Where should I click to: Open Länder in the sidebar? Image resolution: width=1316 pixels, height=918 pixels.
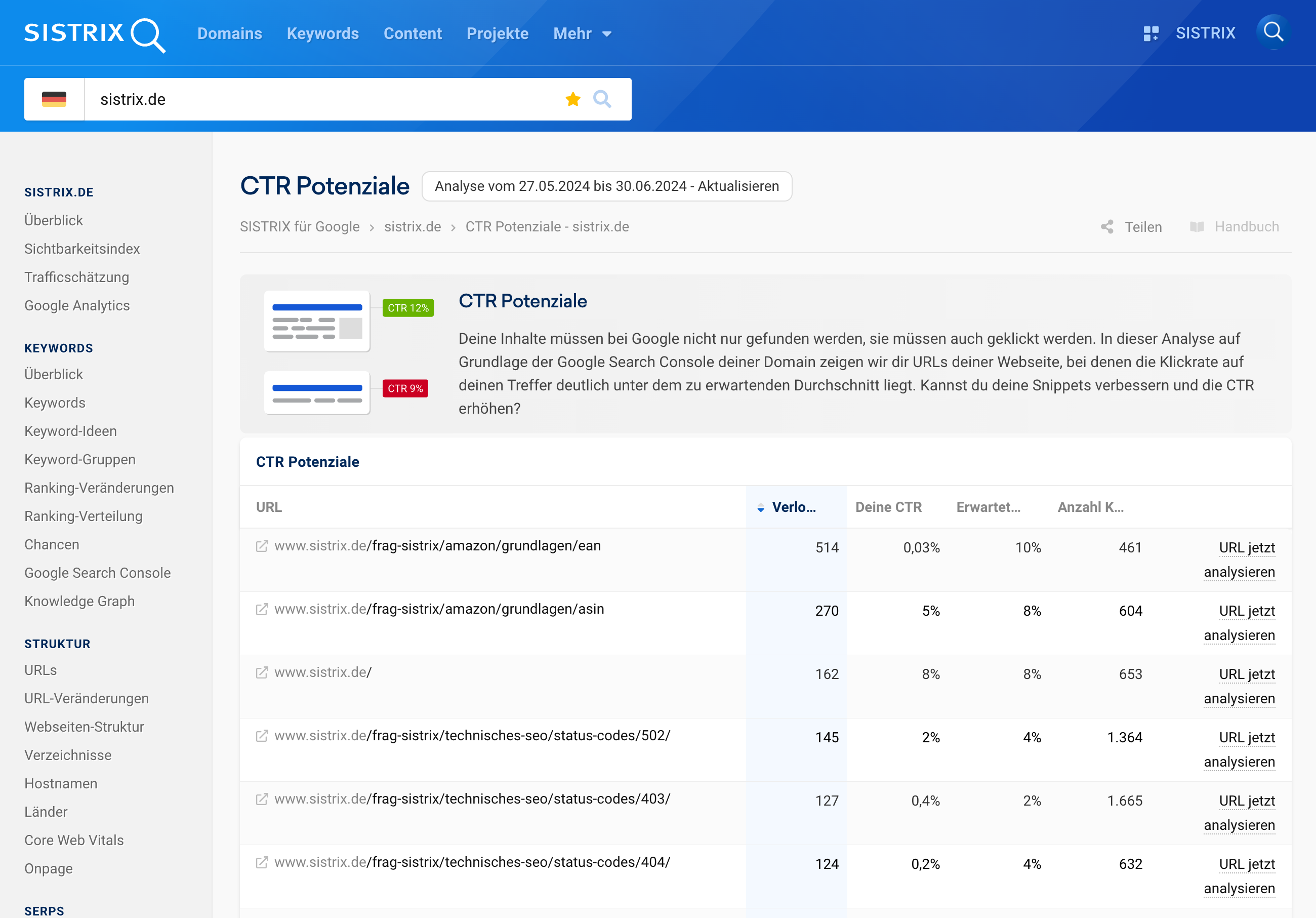(x=46, y=812)
